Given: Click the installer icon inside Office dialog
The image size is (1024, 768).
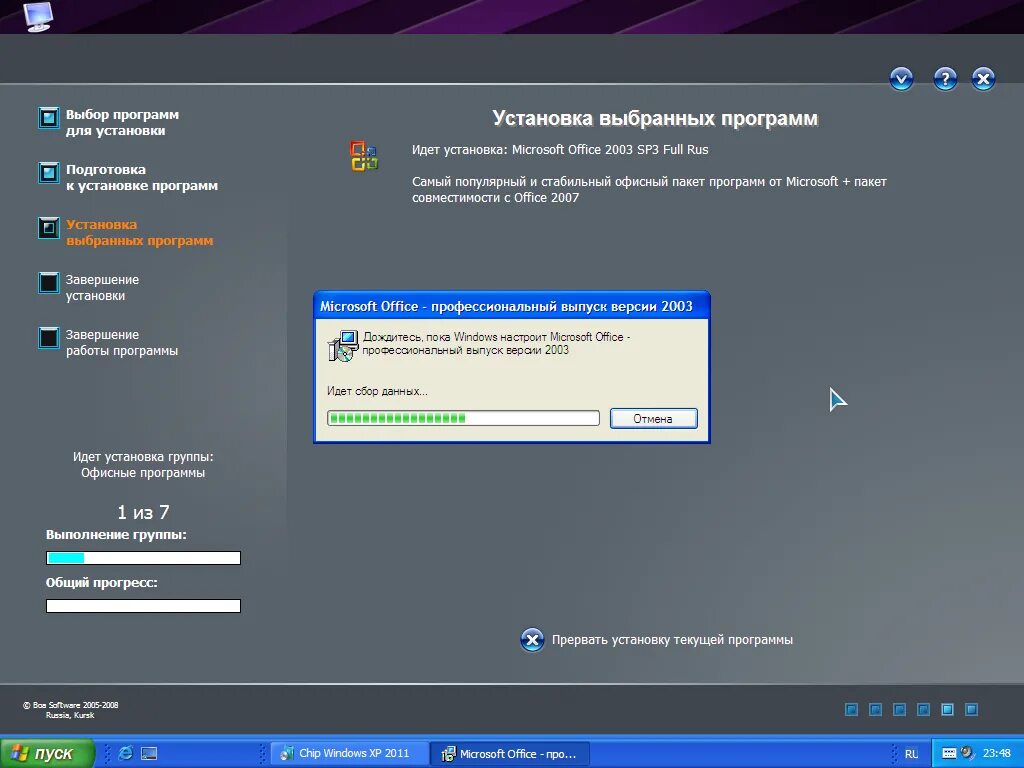Looking at the screenshot, I should [x=343, y=345].
